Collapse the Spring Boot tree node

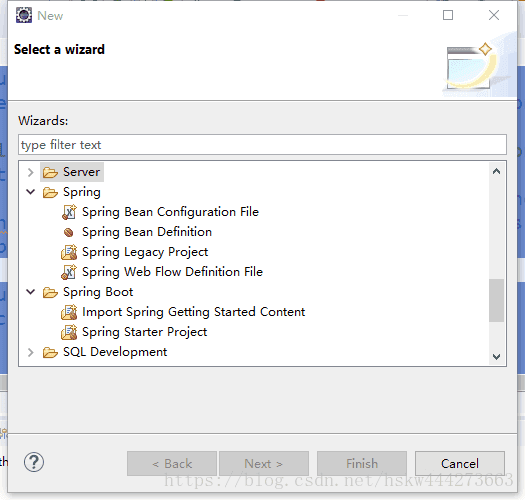coord(30,292)
